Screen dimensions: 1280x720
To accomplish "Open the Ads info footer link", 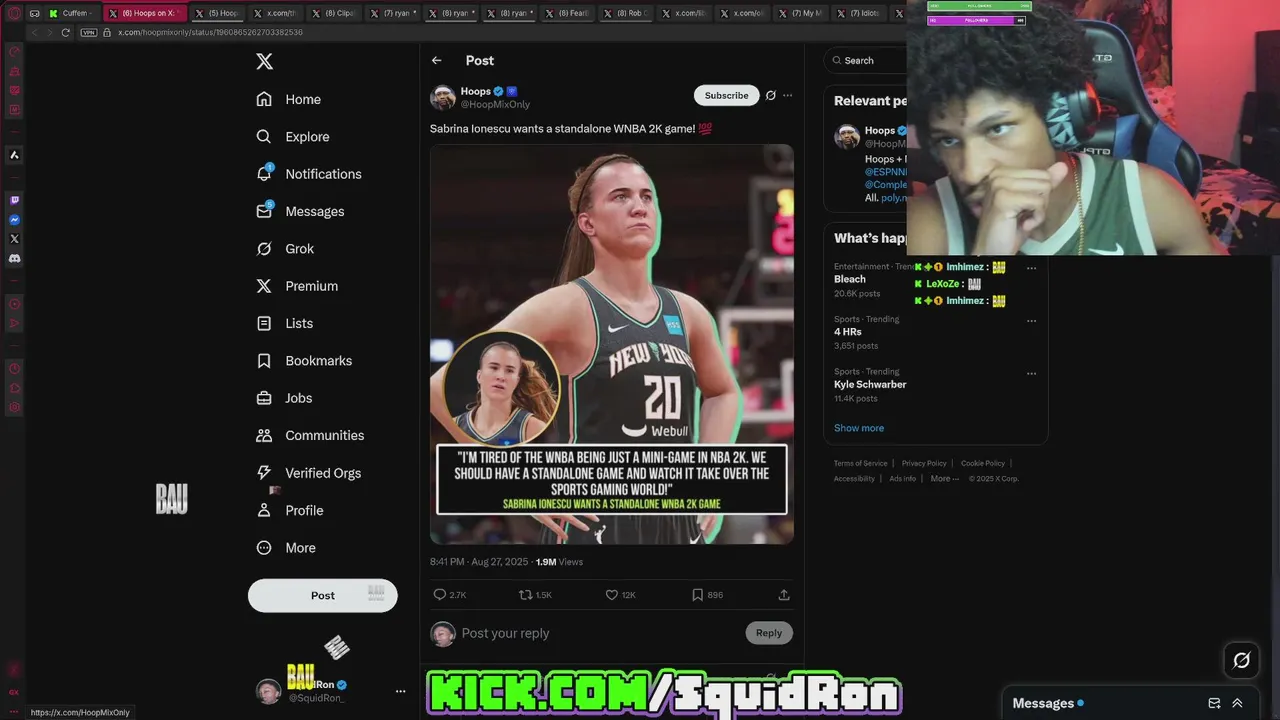I will (903, 479).
